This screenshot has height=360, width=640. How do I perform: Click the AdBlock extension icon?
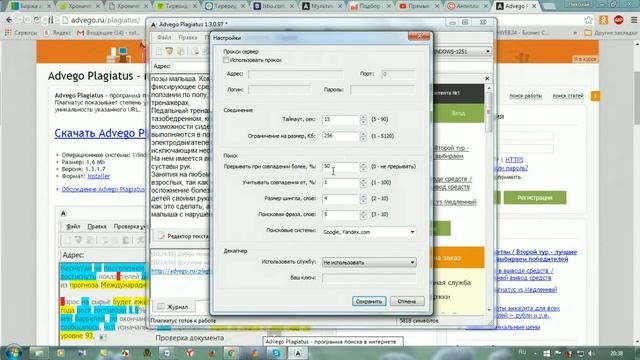pyautogui.click(x=618, y=20)
